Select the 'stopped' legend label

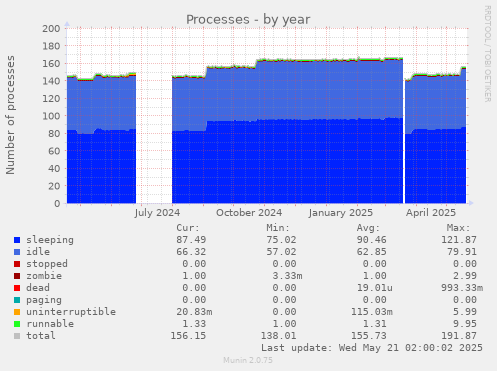point(47,264)
